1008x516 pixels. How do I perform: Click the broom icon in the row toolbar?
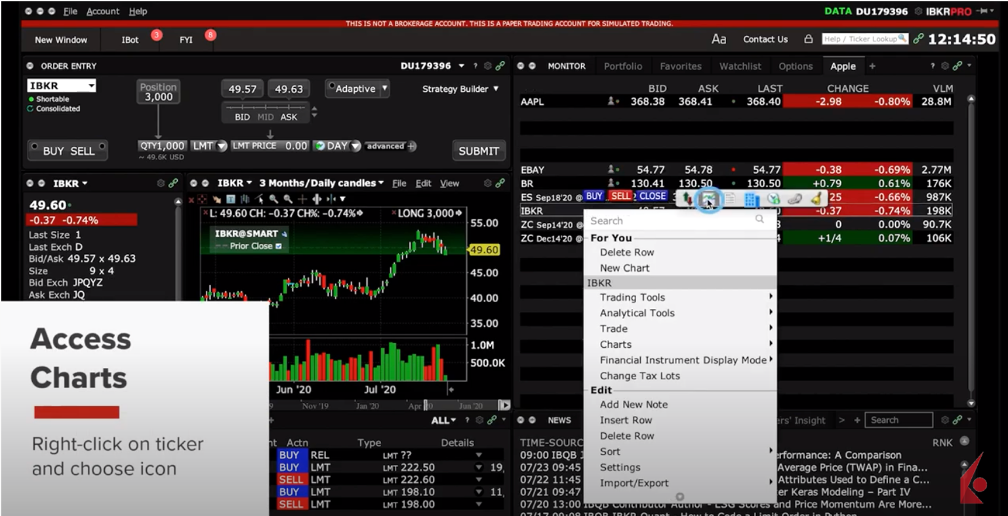click(817, 199)
